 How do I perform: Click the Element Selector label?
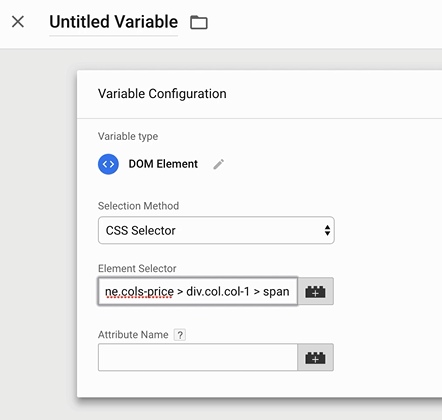coord(137,268)
